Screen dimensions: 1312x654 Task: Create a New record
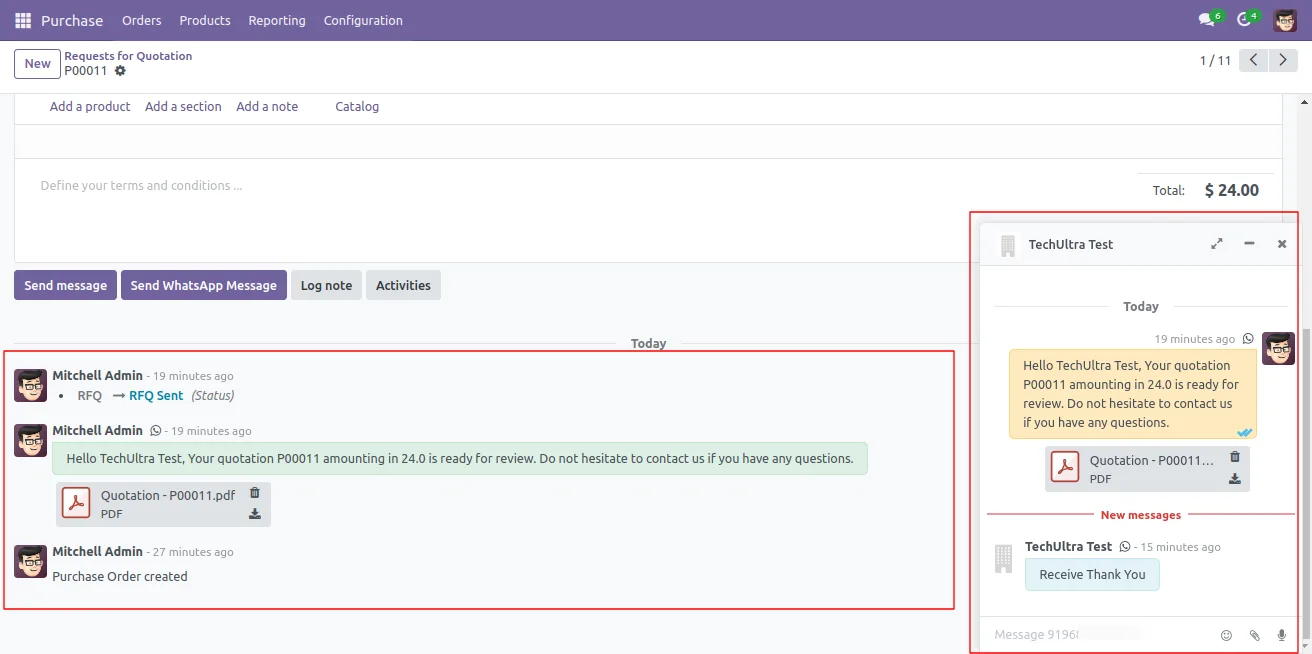pyautogui.click(x=37, y=63)
